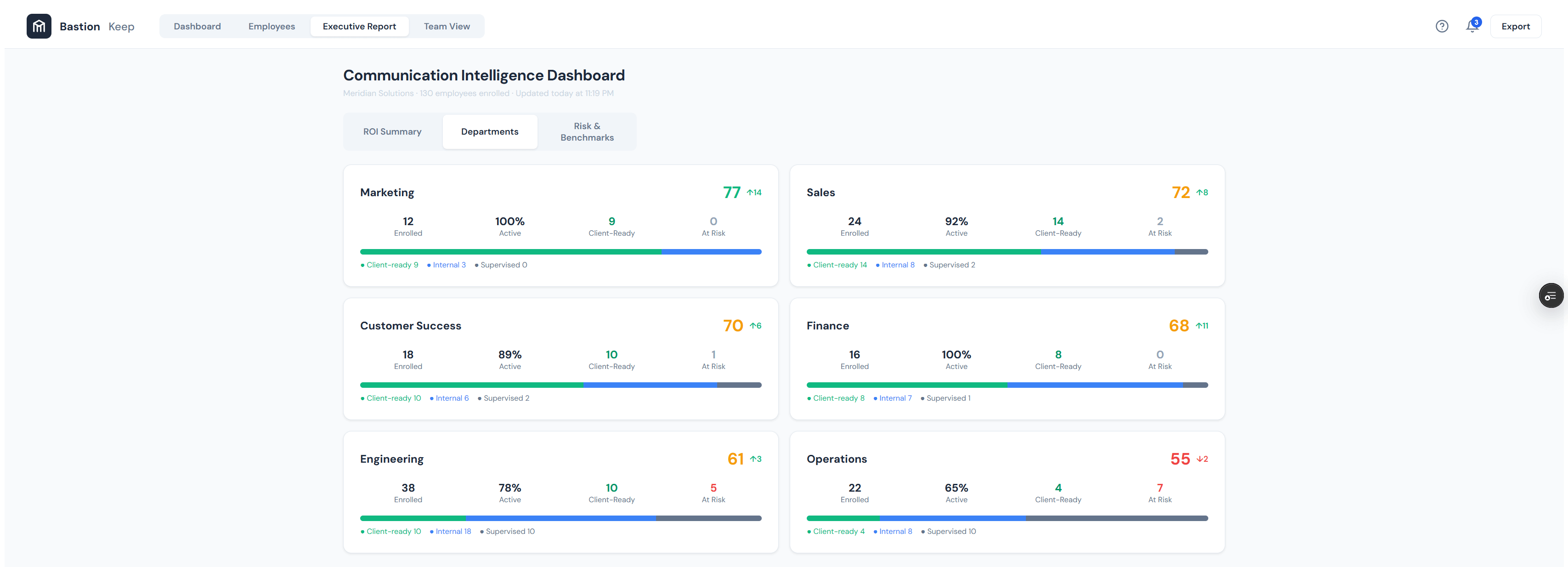
Task: Open Risk & Benchmarks tab
Action: click(587, 131)
